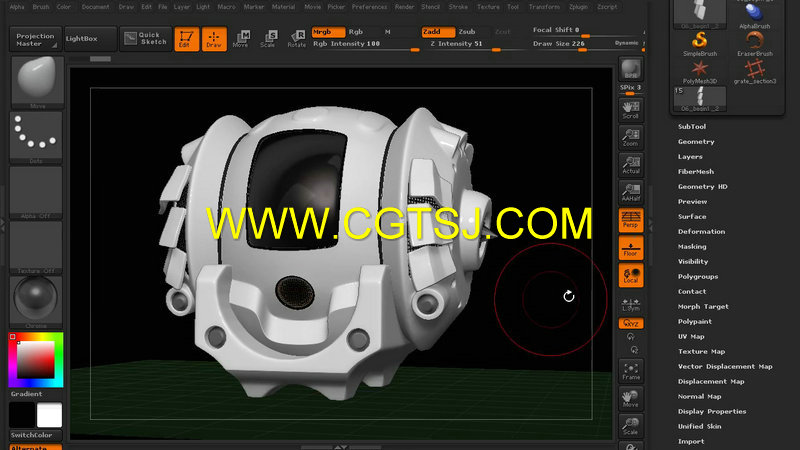
Task: Enable Rgb paint mode
Action: [x=356, y=32]
